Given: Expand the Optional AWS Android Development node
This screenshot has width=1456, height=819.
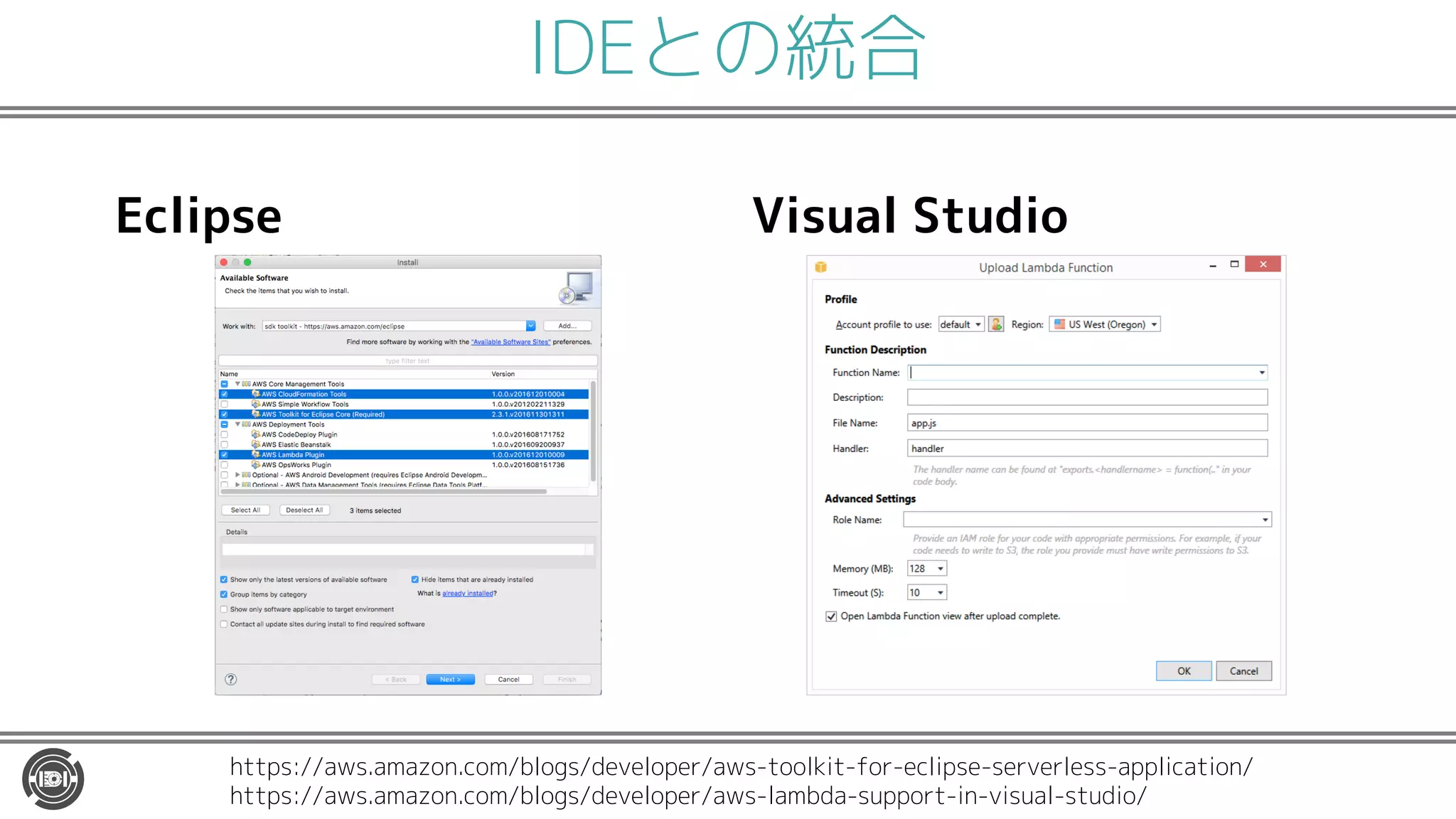Looking at the screenshot, I should click(237, 475).
